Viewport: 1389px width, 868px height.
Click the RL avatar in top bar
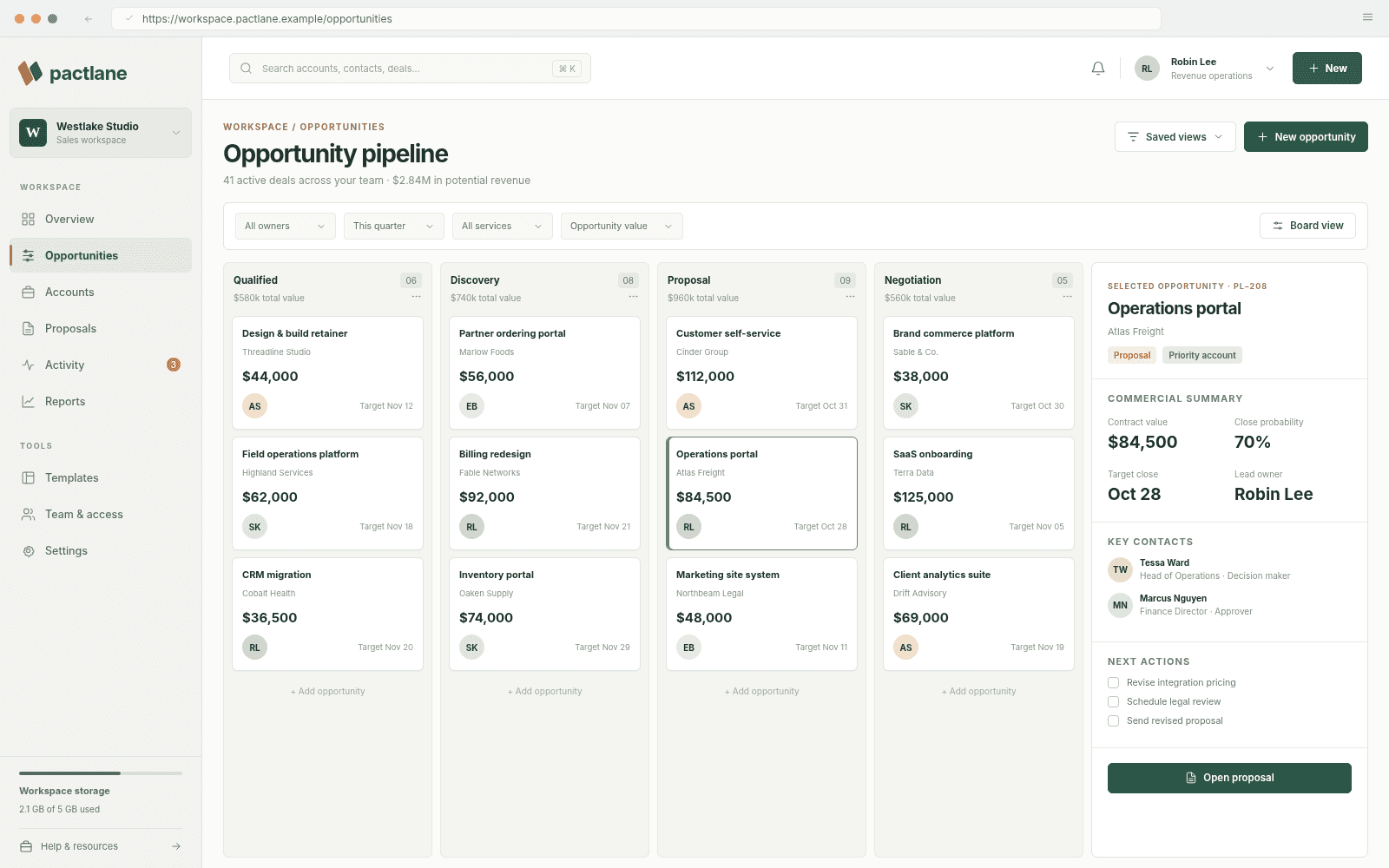tap(1147, 69)
